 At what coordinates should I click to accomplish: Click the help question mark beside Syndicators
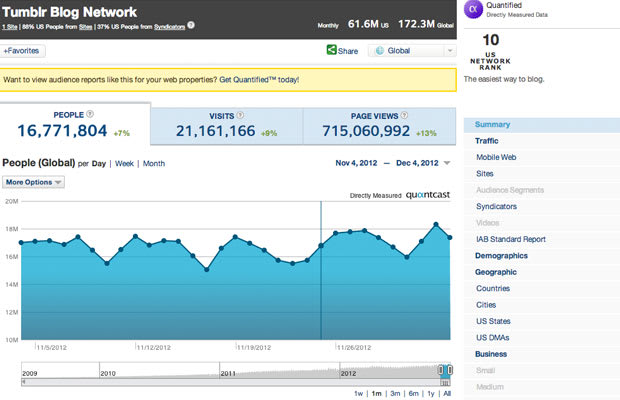click(x=191, y=25)
